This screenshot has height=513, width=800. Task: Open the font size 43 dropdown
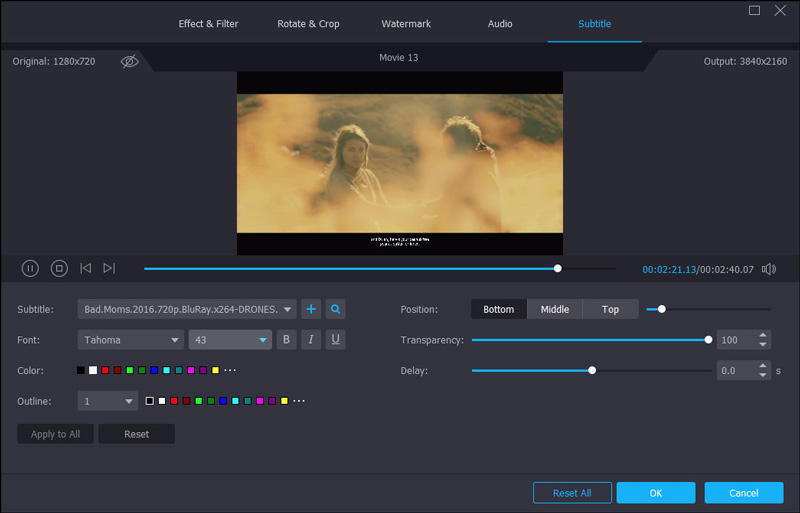(263, 341)
